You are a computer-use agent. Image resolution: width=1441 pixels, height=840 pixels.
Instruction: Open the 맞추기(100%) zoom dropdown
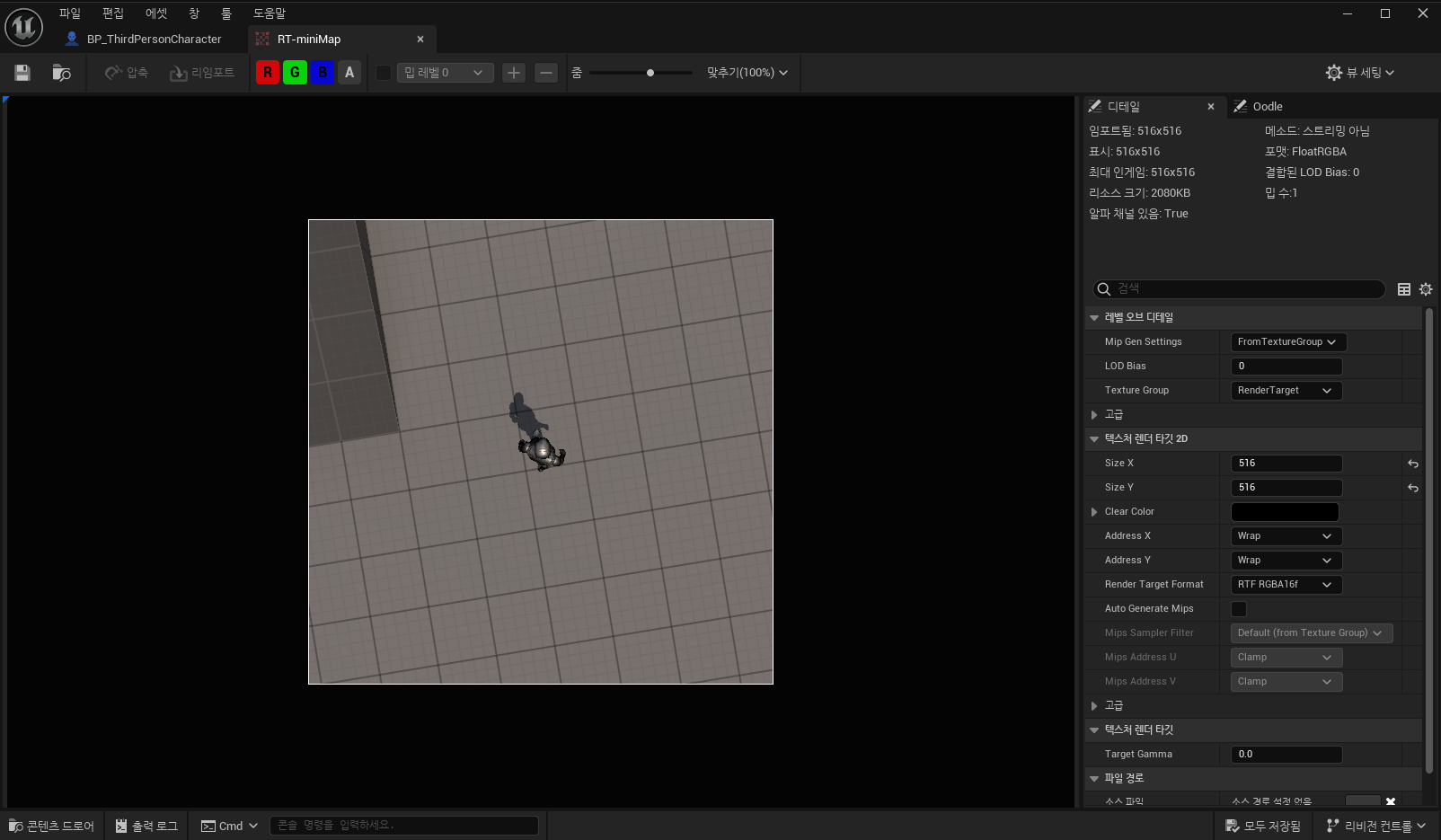click(747, 73)
